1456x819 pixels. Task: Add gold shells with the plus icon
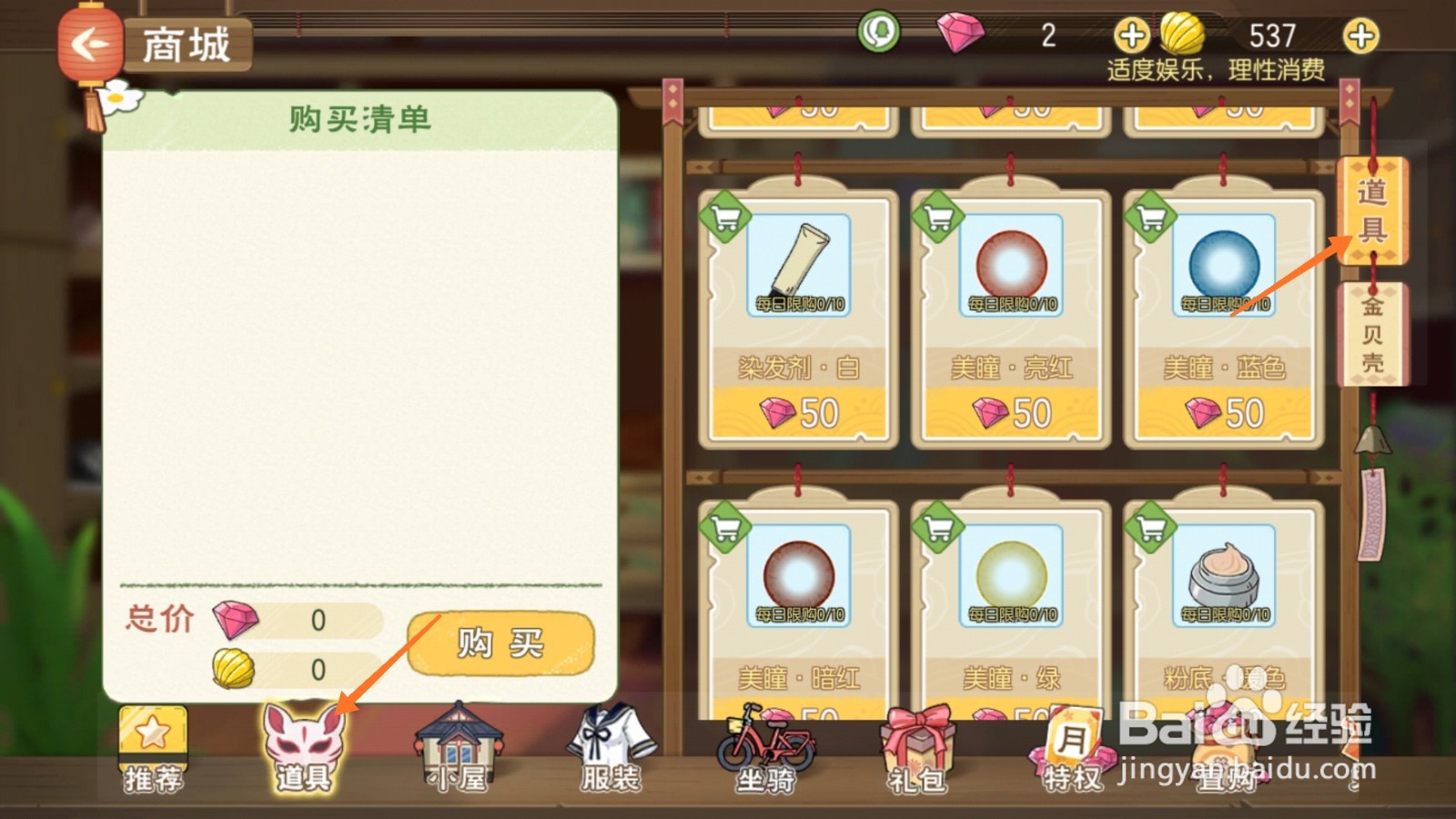1360,36
